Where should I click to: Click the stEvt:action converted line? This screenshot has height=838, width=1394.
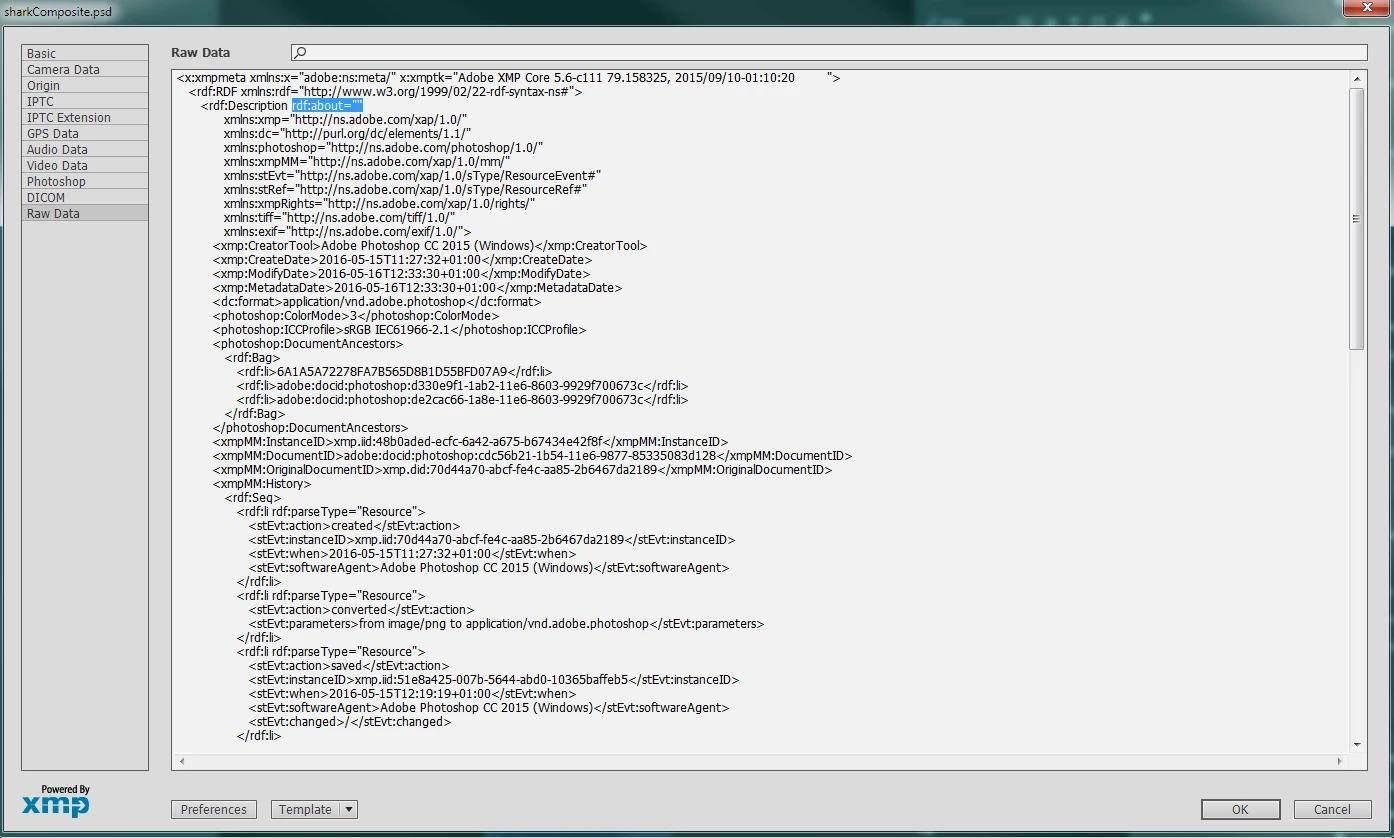[x=361, y=609]
